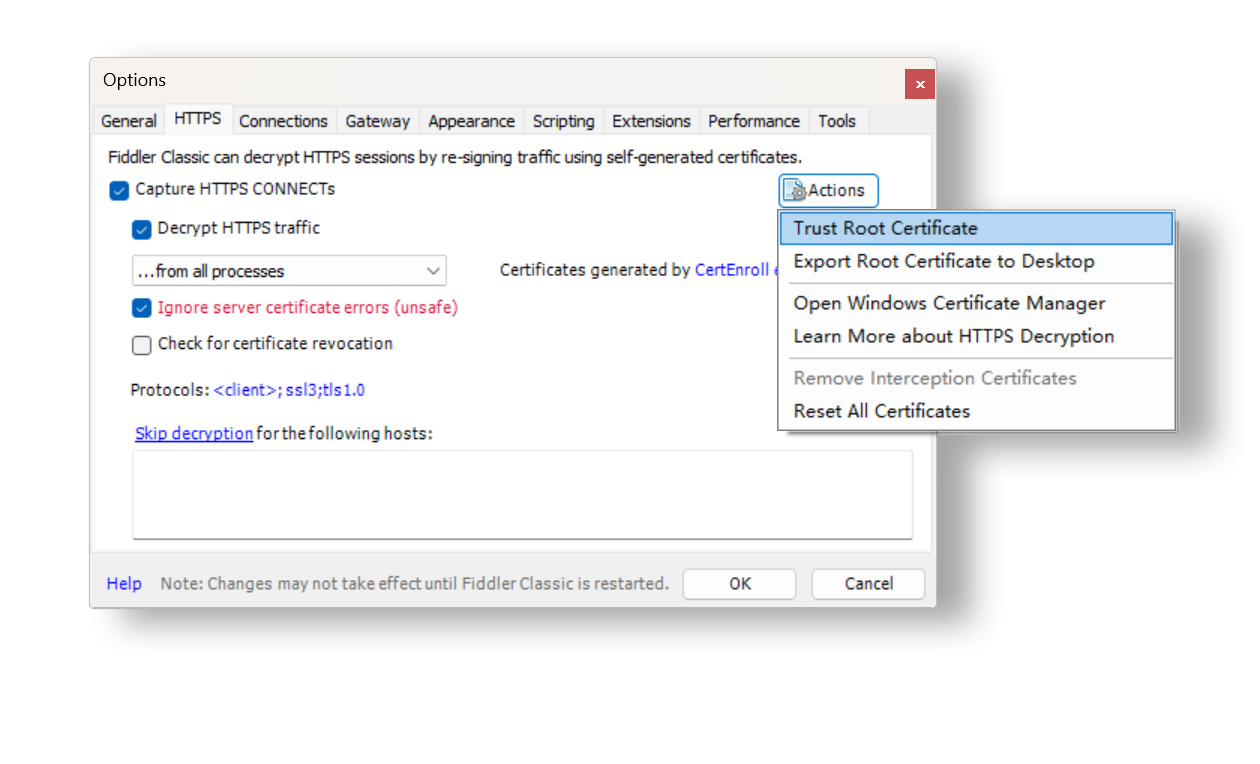Click the Actions button certificate icon
This screenshot has height=764, width=1260.
coord(795,190)
